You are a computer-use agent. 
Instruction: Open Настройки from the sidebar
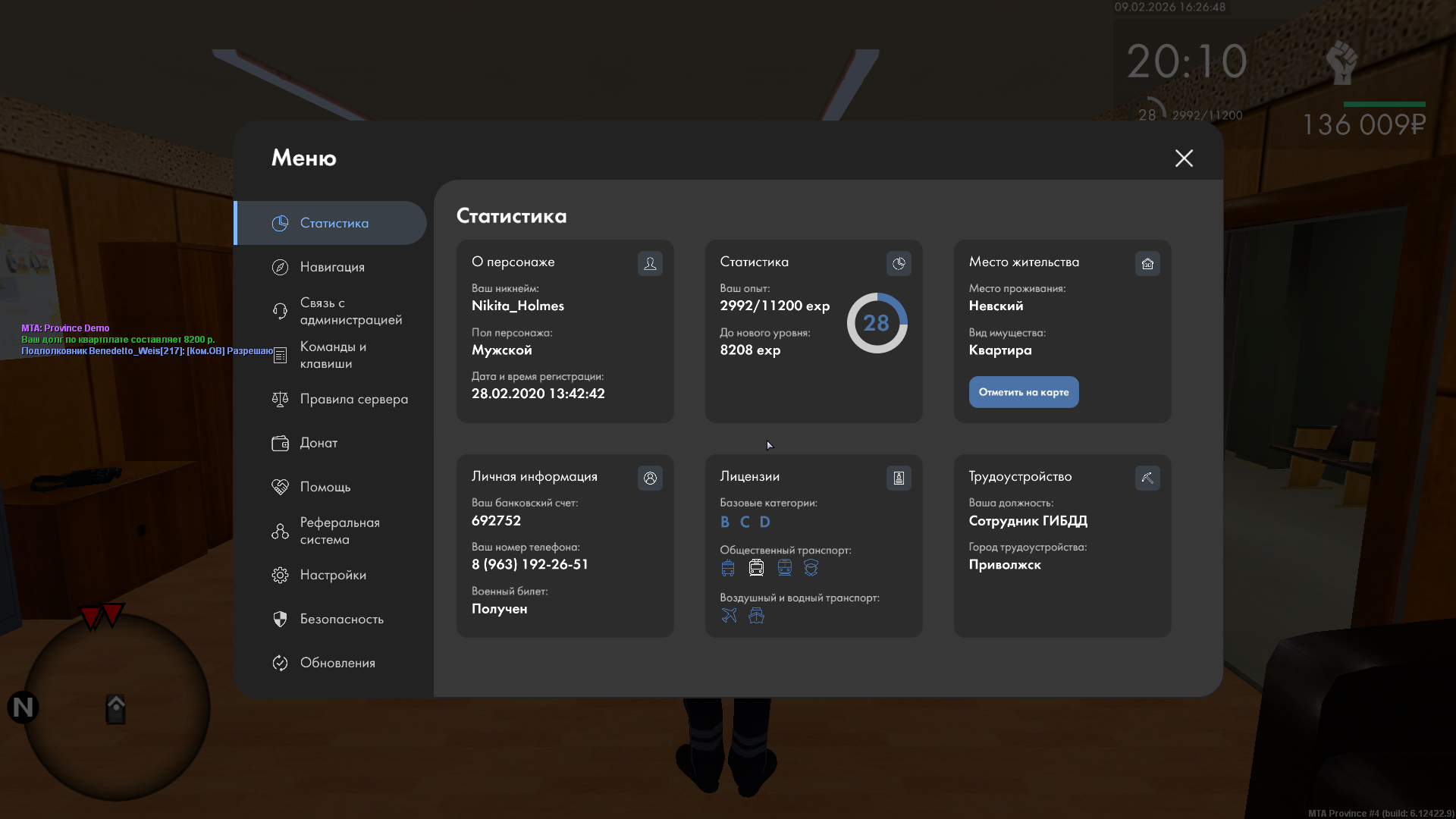click(x=333, y=575)
